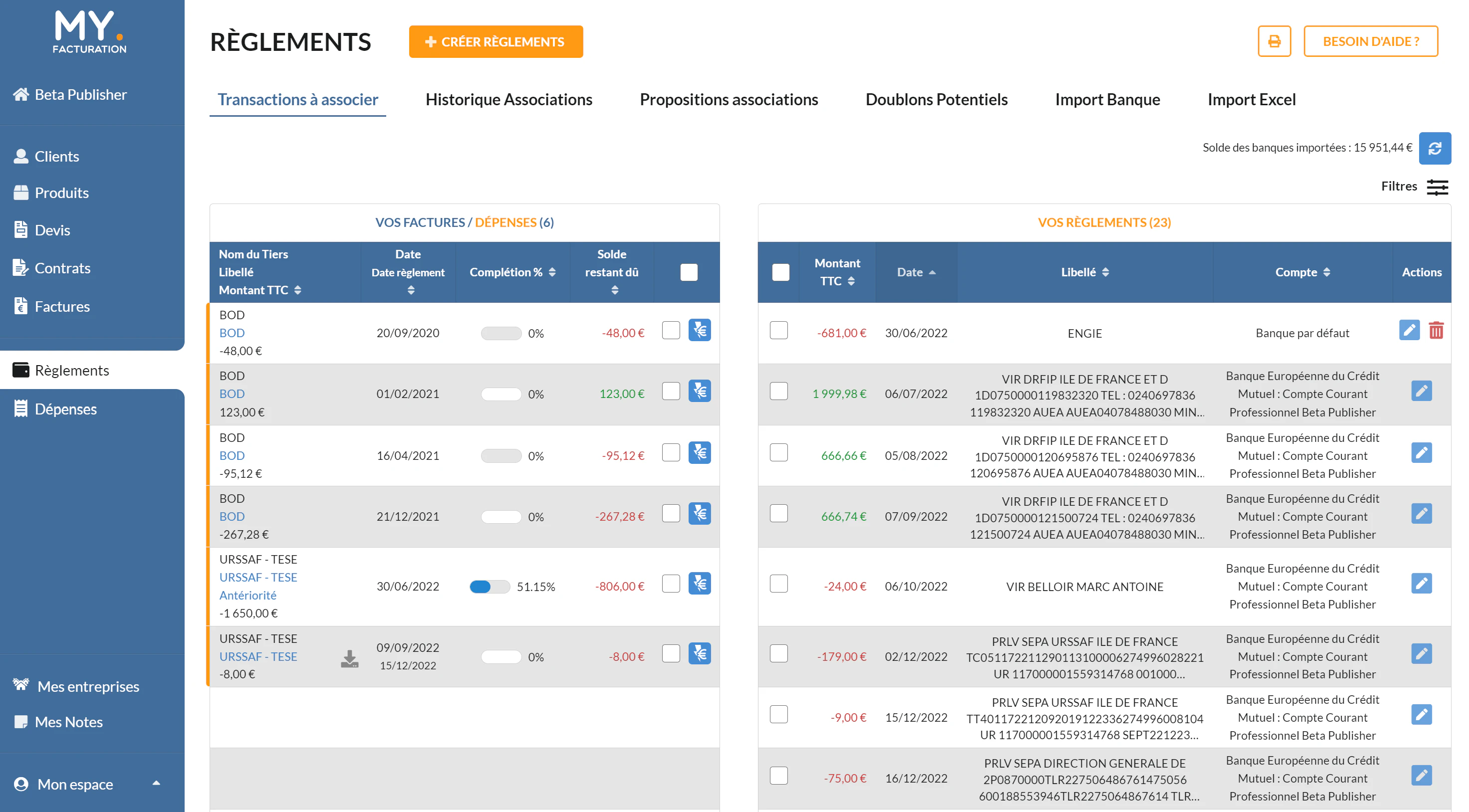Sort règlements by Libellé column

[1085, 272]
